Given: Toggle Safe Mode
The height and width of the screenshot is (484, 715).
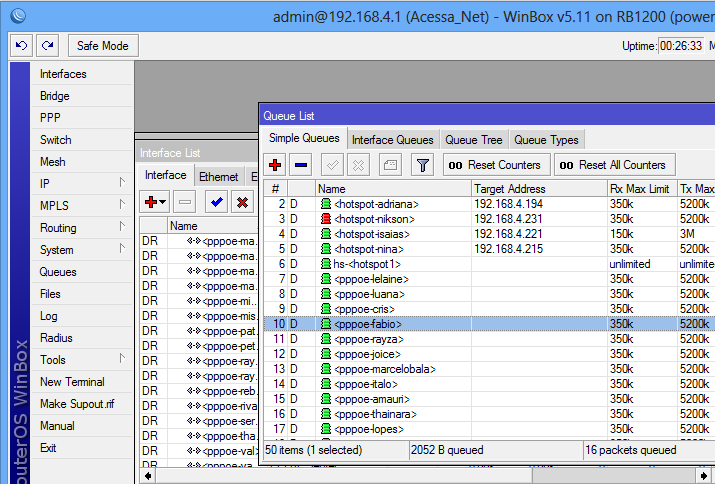Looking at the screenshot, I should coord(103,46).
